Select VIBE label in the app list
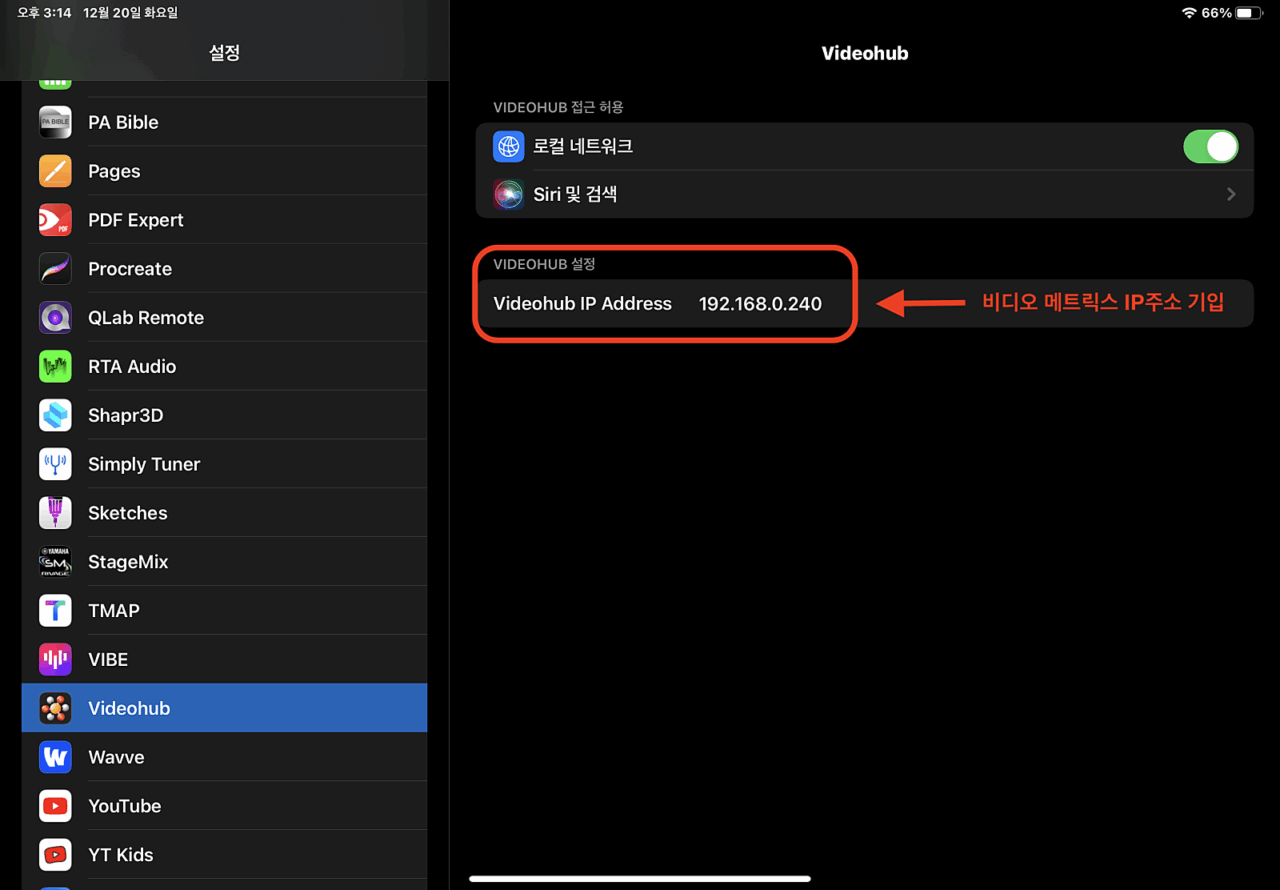Screen dimensions: 1280x890 point(108,660)
